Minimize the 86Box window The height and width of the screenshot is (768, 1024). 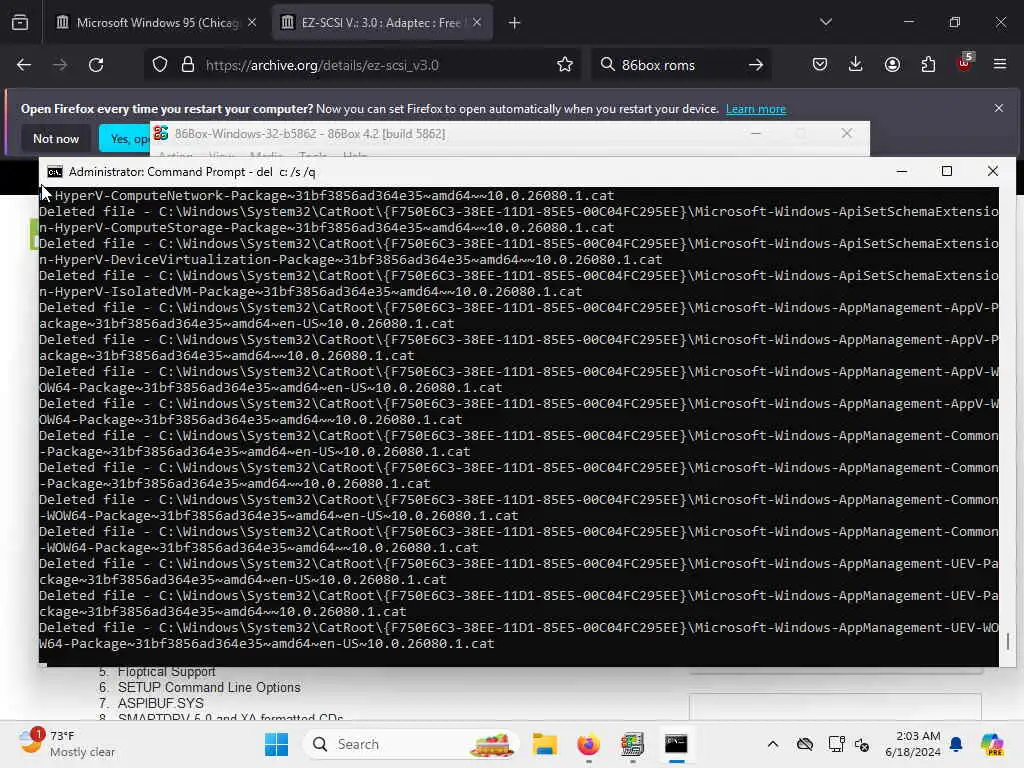[x=756, y=133]
